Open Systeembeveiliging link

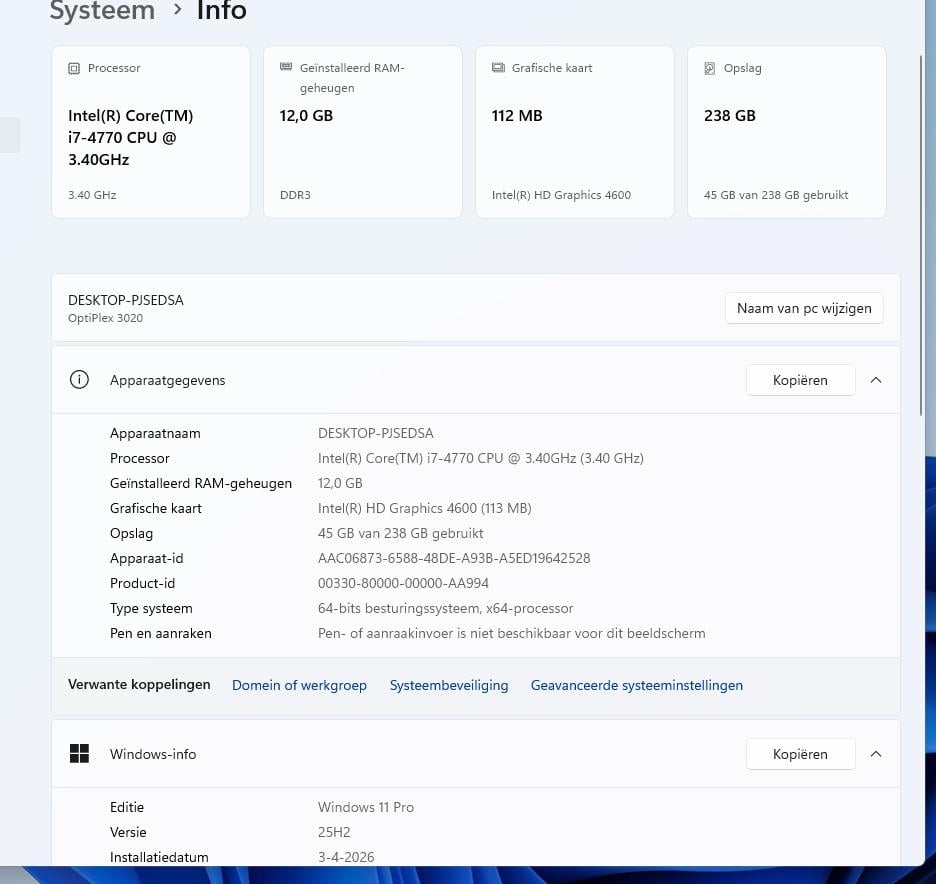click(x=449, y=685)
